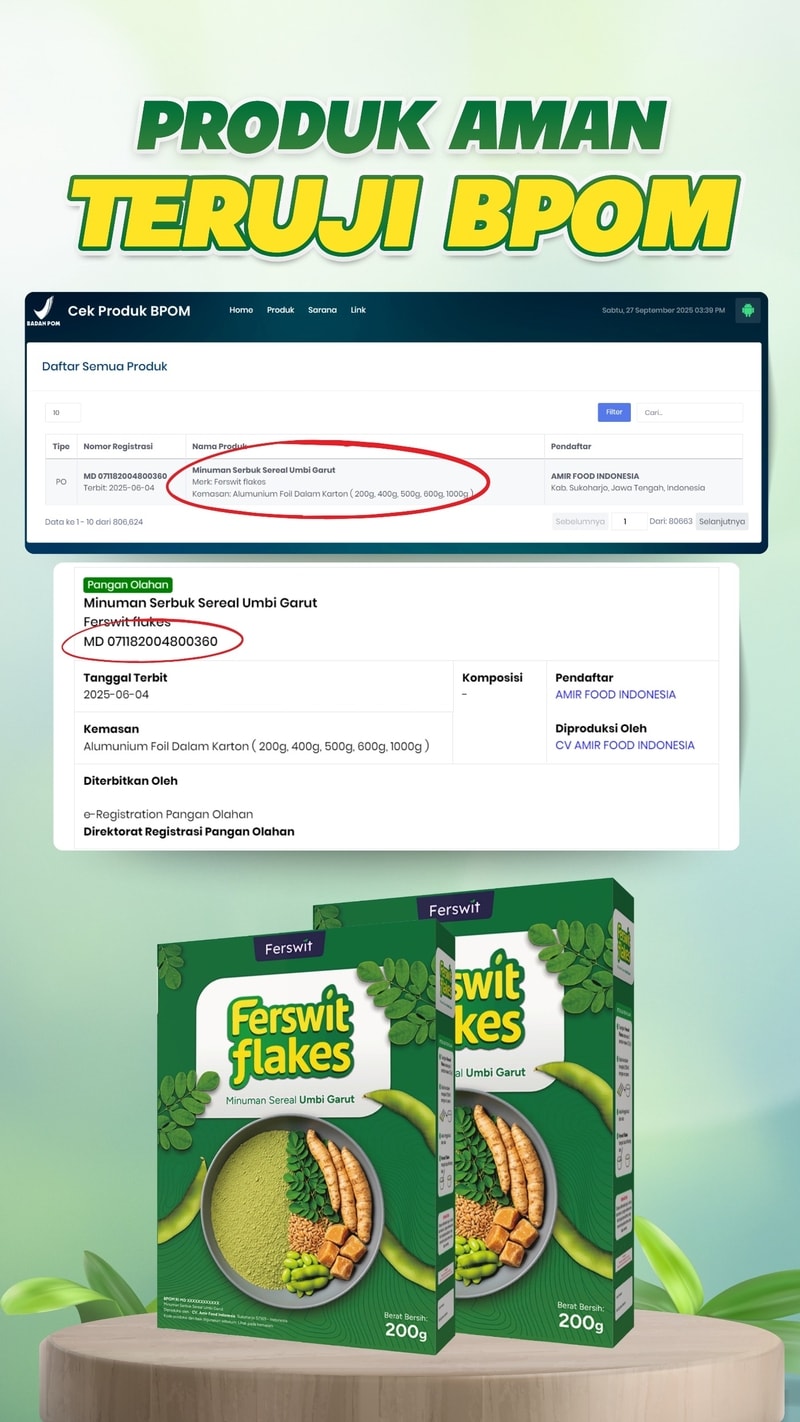
Task: Select the MD 071182004800360 table row
Action: click(x=394, y=482)
